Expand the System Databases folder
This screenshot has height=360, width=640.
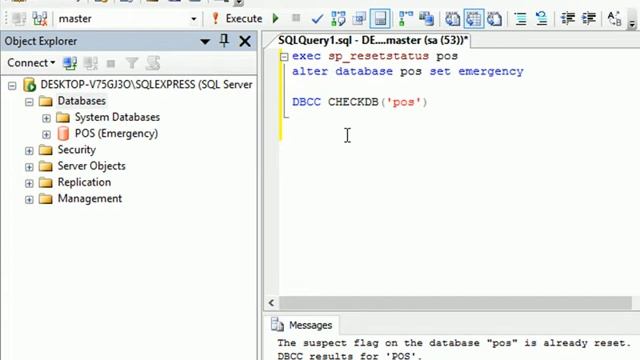coord(46,118)
